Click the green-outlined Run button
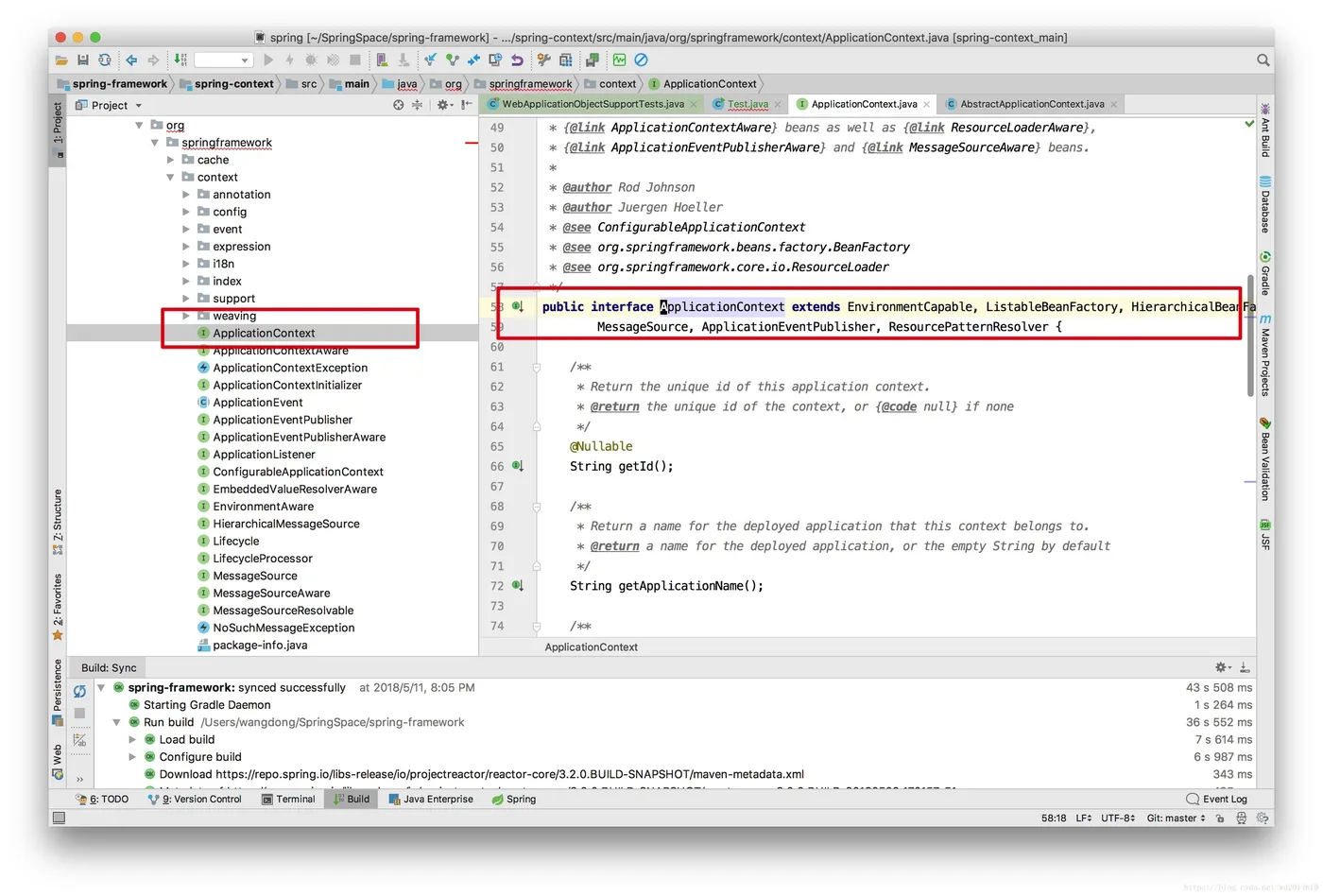The width and height of the screenshot is (1323, 896). click(x=268, y=60)
